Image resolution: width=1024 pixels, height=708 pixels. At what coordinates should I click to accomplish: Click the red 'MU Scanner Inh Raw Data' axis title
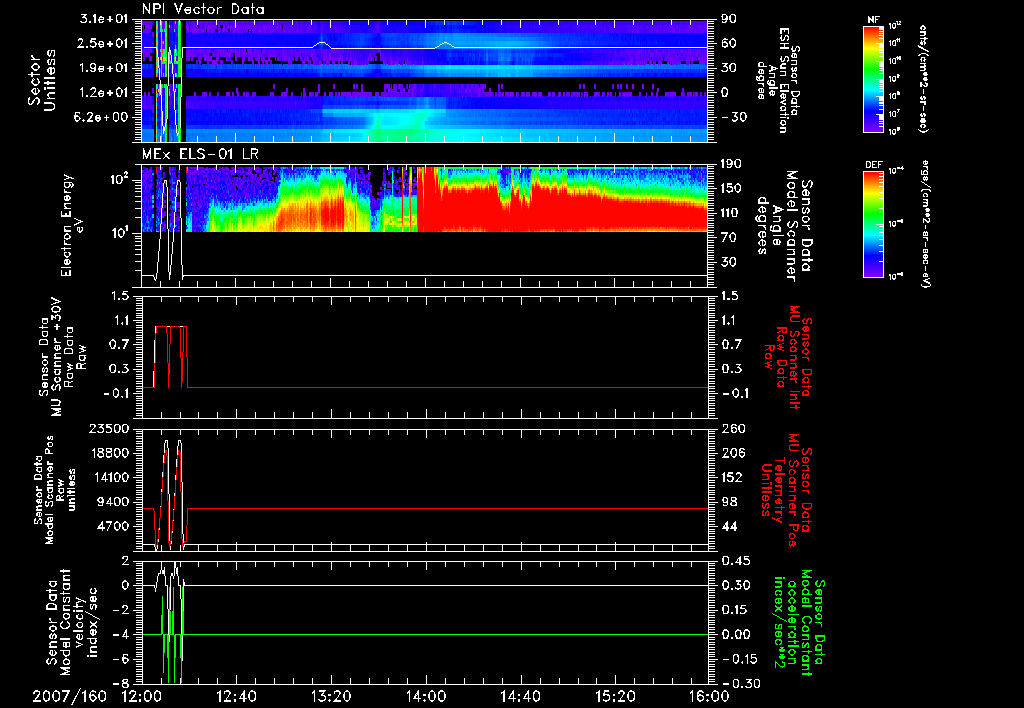click(788, 357)
